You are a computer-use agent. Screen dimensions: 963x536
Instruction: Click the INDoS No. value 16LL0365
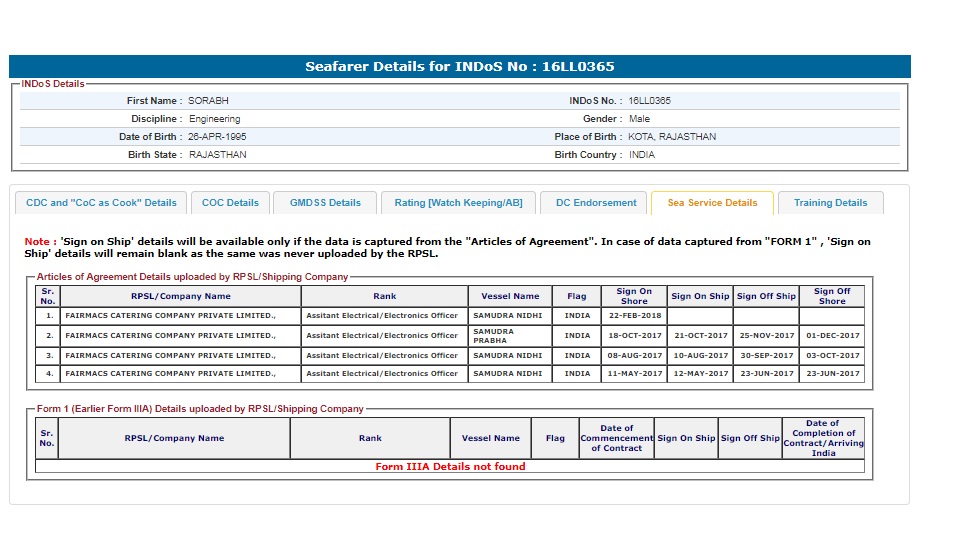coord(649,101)
